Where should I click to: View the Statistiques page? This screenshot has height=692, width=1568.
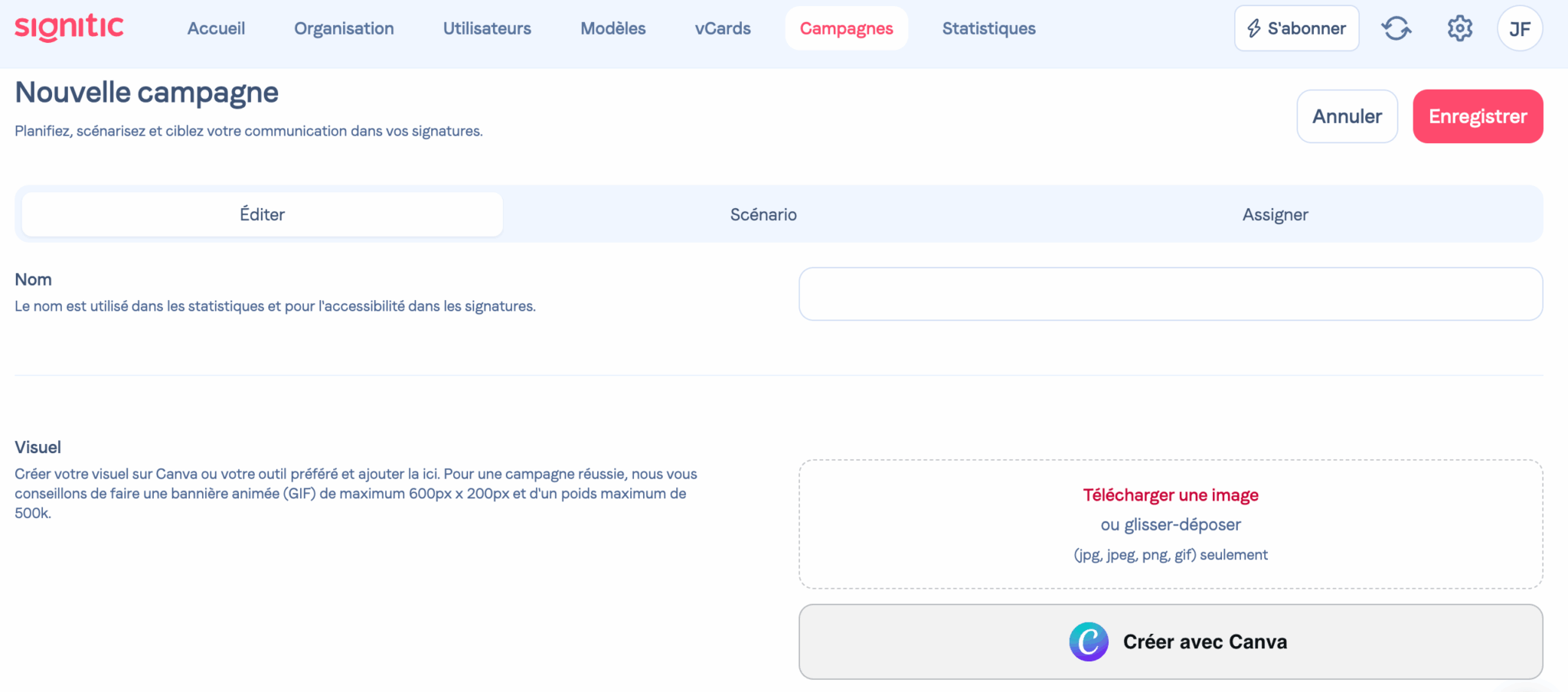click(988, 28)
